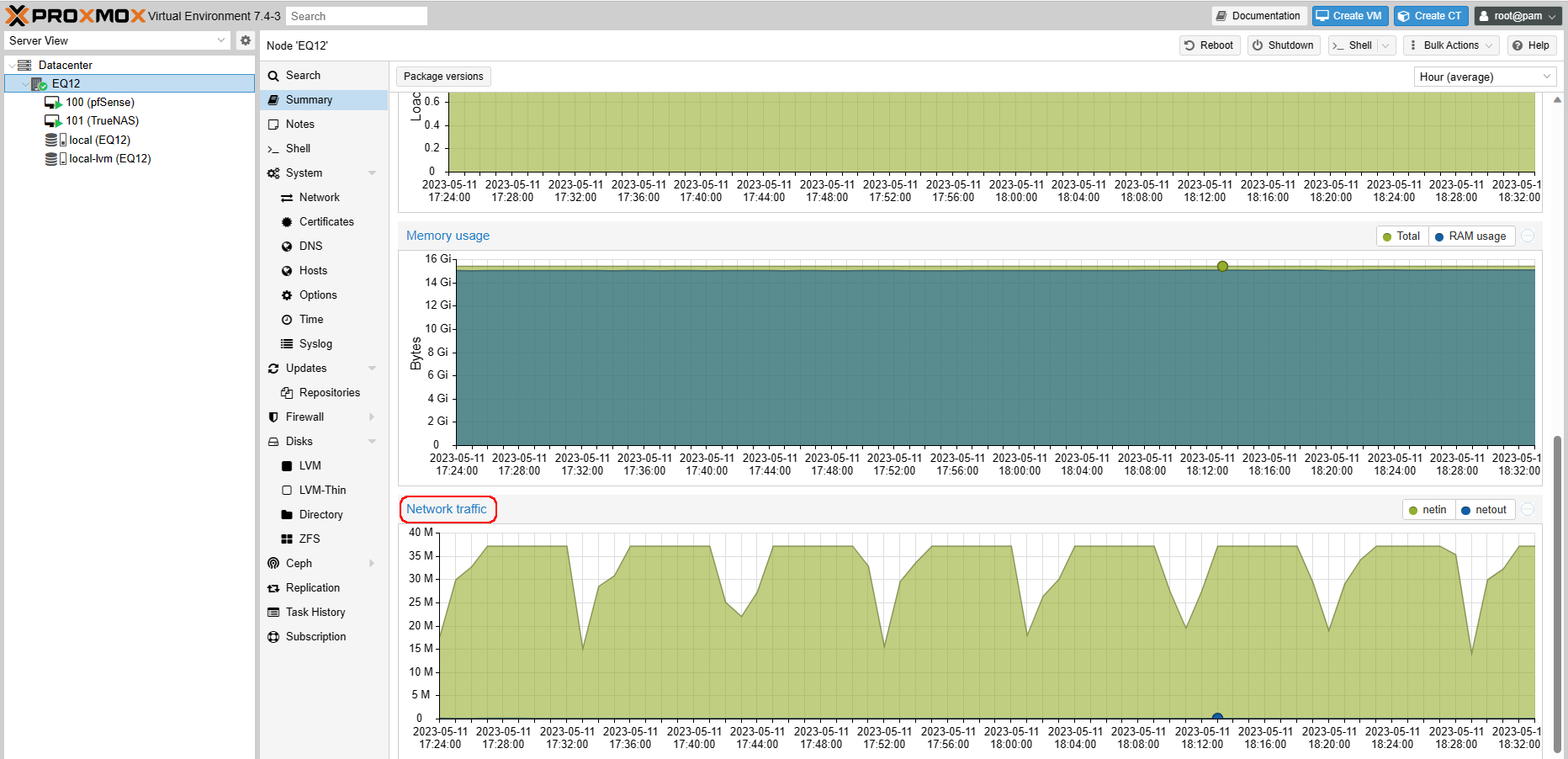Open the Network settings item
Screen dimensions: 1568x759
tap(324, 197)
